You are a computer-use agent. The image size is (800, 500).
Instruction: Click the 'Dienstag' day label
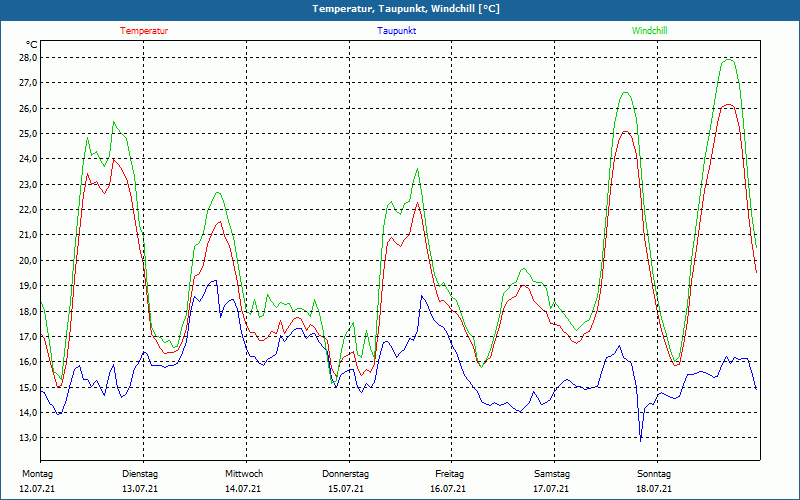click(x=140, y=474)
